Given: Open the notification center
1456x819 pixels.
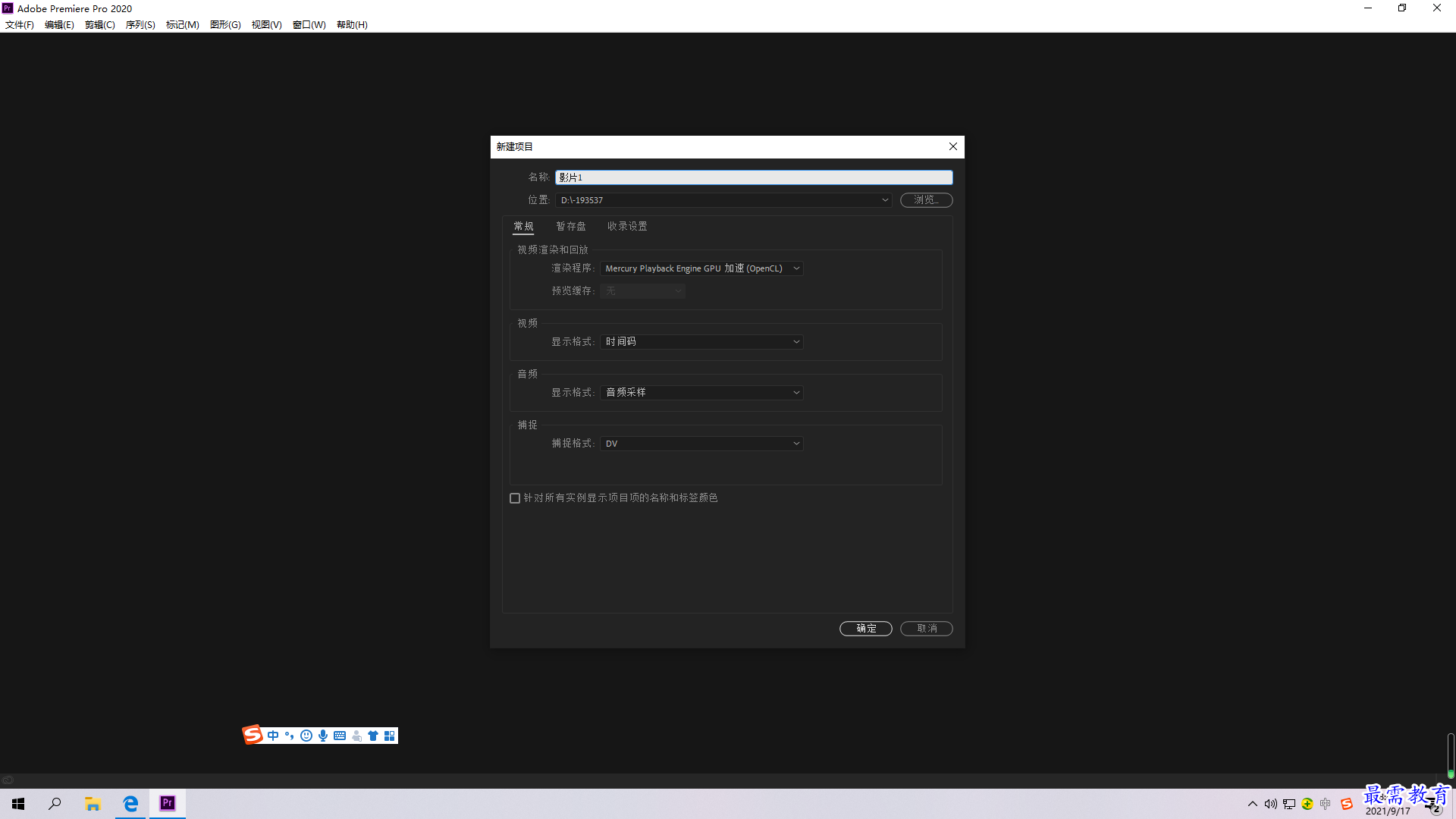Looking at the screenshot, I should (x=1434, y=805).
